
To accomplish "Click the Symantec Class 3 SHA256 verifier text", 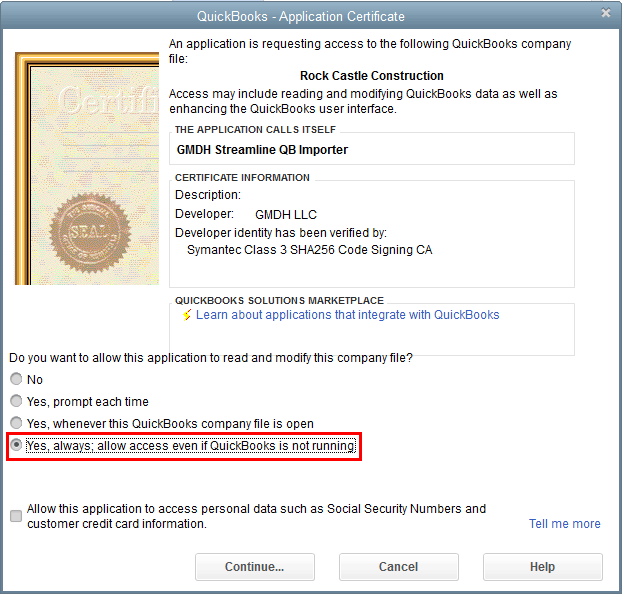I will click(309, 250).
